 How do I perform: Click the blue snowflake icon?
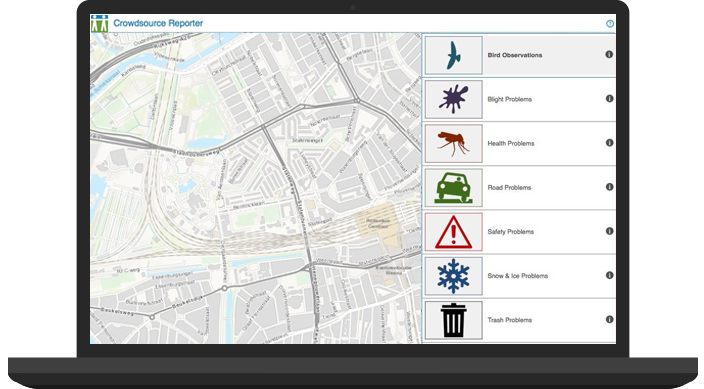tap(453, 276)
